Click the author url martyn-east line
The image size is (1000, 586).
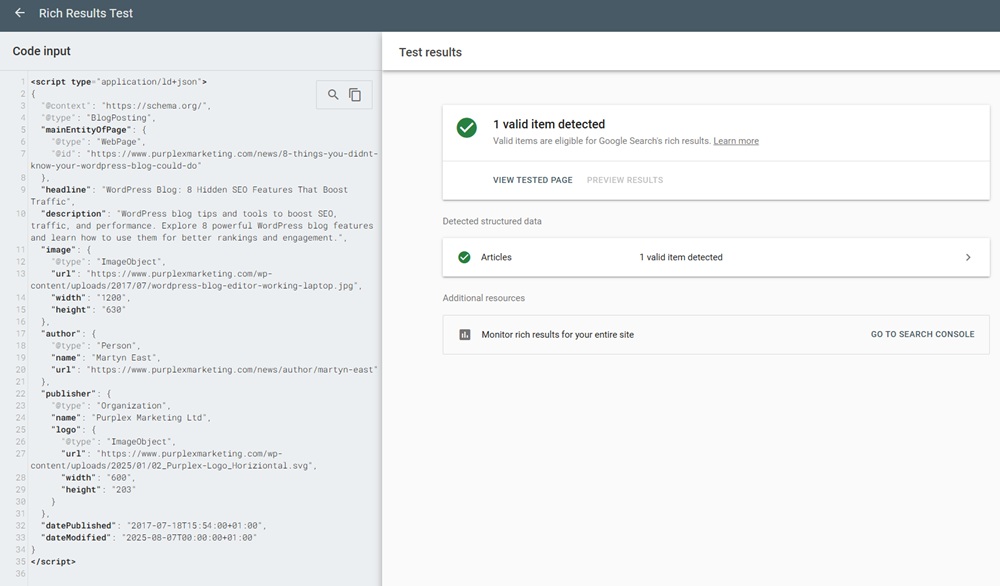(214, 370)
